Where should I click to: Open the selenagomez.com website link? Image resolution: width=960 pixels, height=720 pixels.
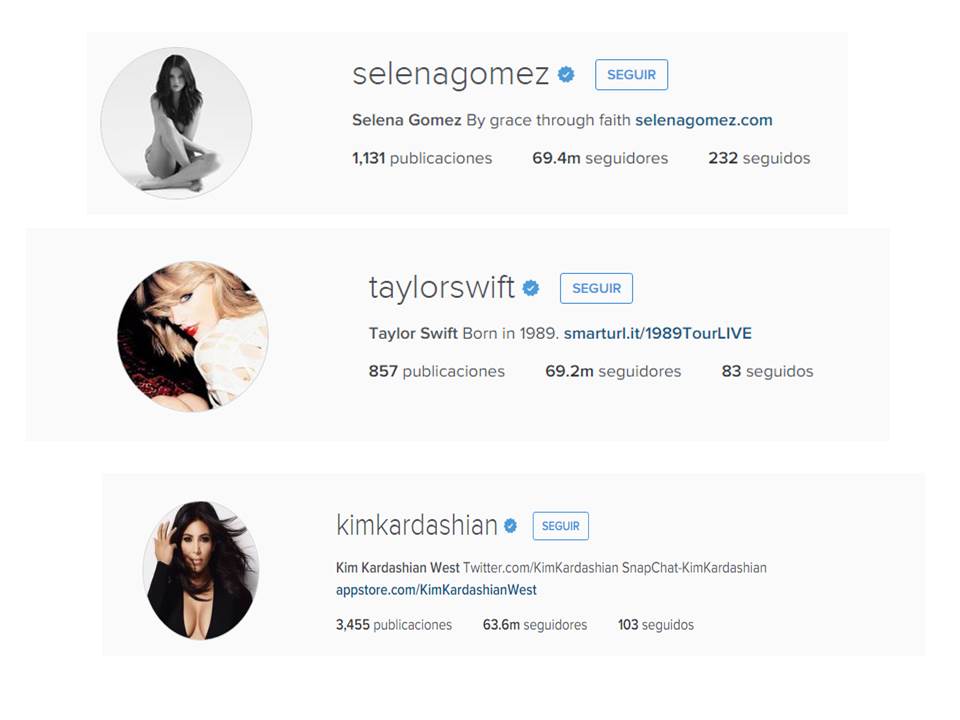click(703, 120)
